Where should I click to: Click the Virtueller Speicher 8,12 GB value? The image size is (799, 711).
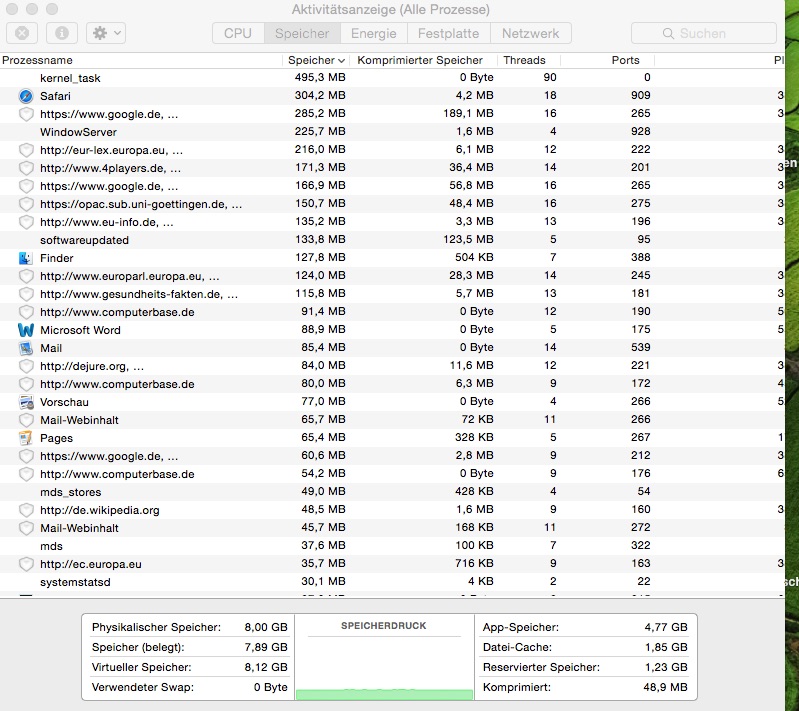[x=265, y=667]
